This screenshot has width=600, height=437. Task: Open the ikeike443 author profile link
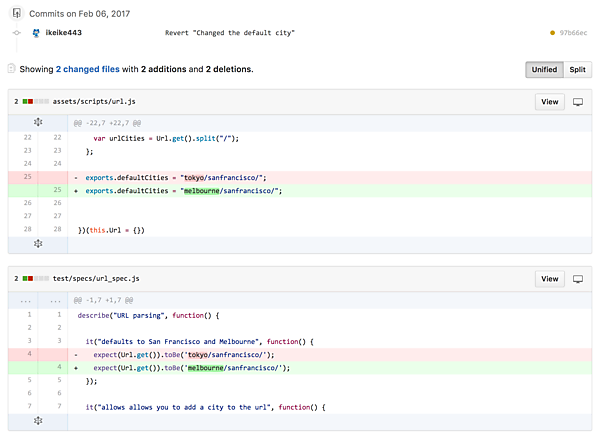[64, 33]
